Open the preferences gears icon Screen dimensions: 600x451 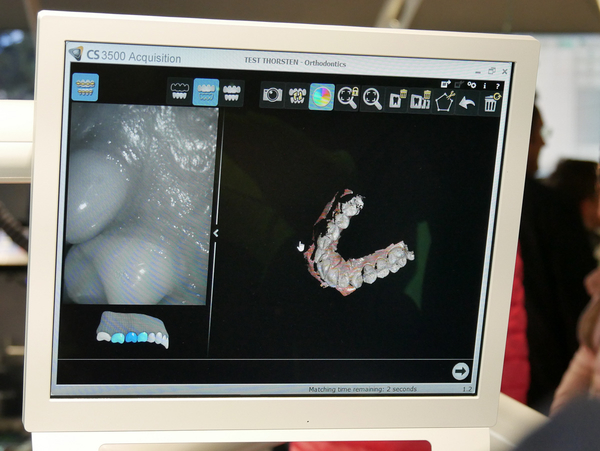(x=472, y=85)
